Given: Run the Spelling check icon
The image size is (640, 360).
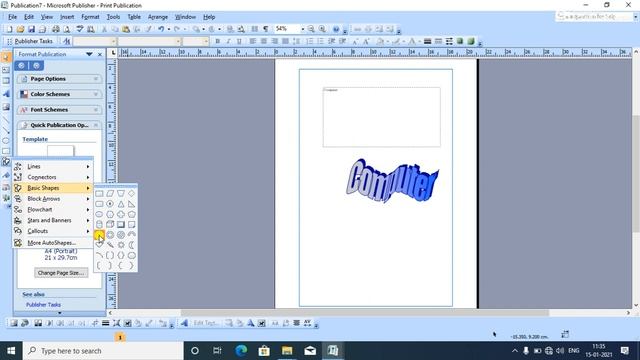Looking at the screenshot, I should click(x=80, y=29).
